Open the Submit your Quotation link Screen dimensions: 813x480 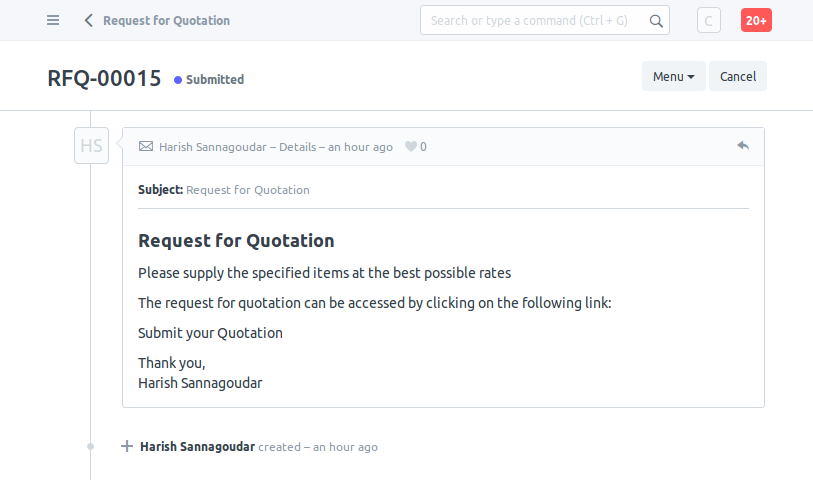[210, 333]
